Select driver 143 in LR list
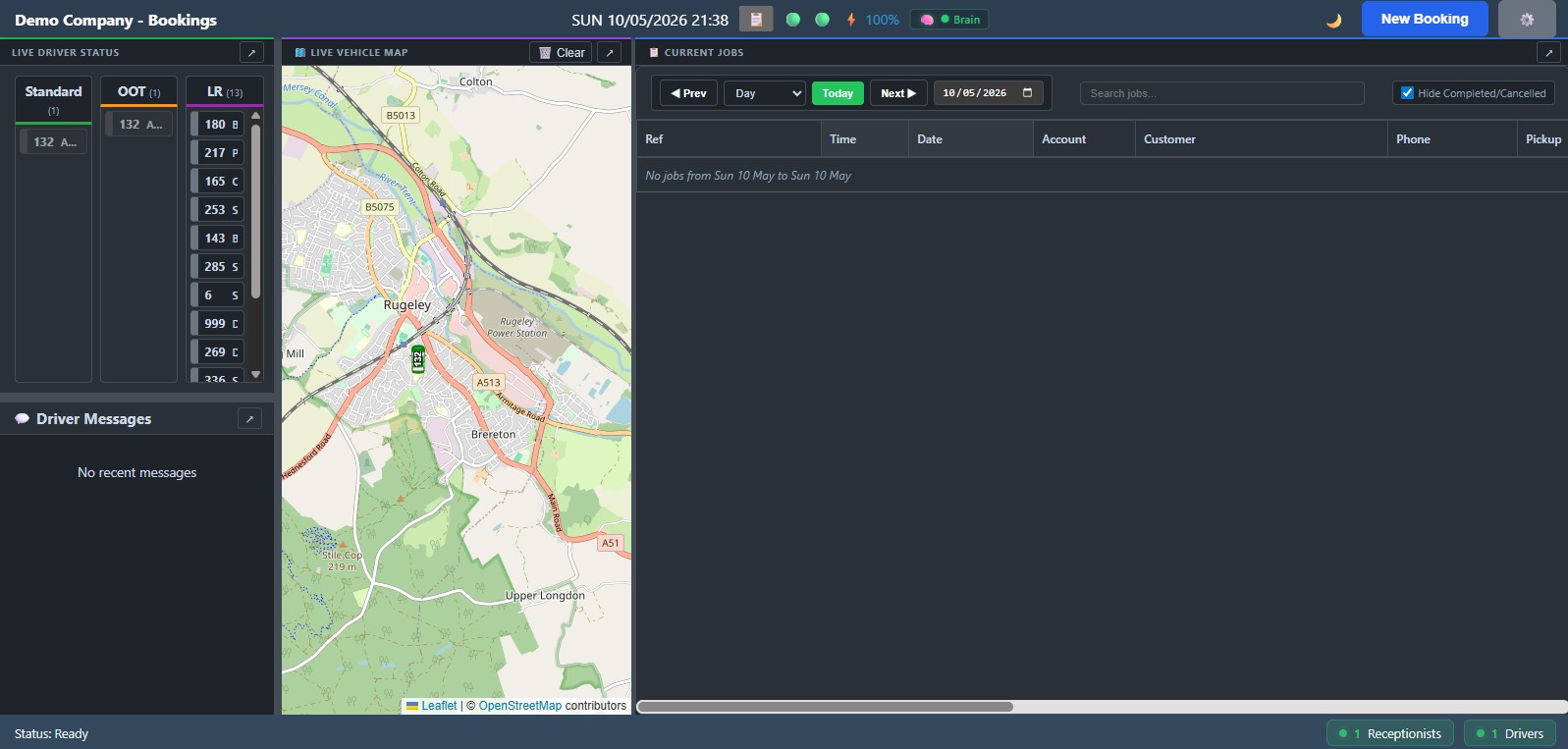Image resolution: width=1568 pixels, height=749 pixels. 217,238
